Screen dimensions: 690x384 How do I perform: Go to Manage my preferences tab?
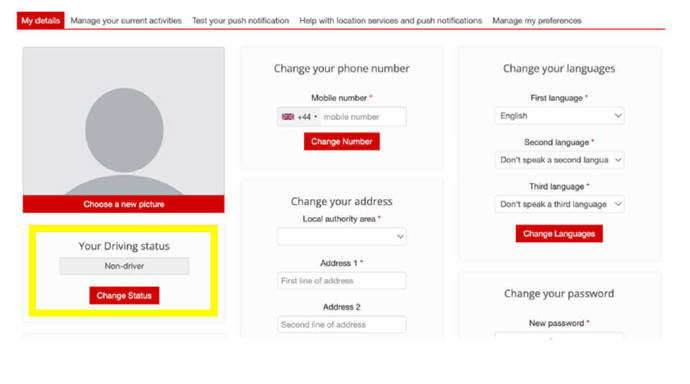(536, 21)
